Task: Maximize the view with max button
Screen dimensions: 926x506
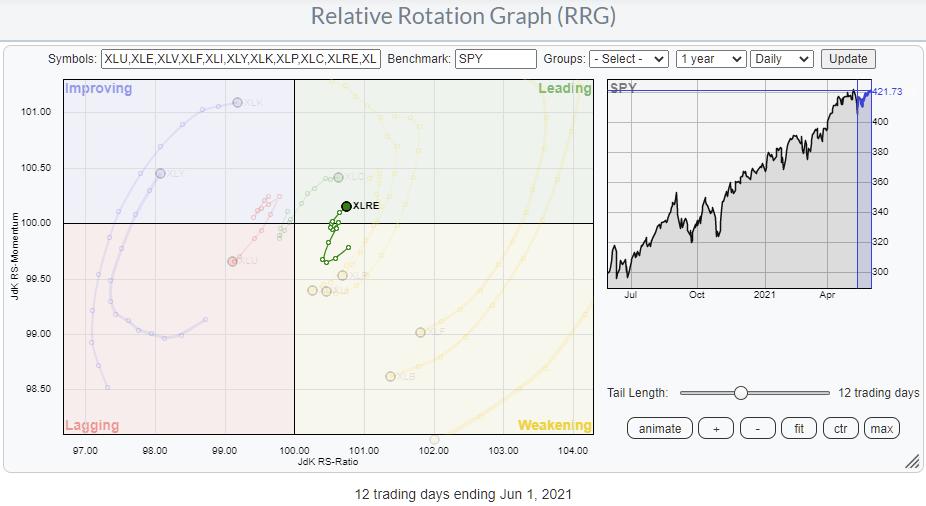Action: click(882, 428)
